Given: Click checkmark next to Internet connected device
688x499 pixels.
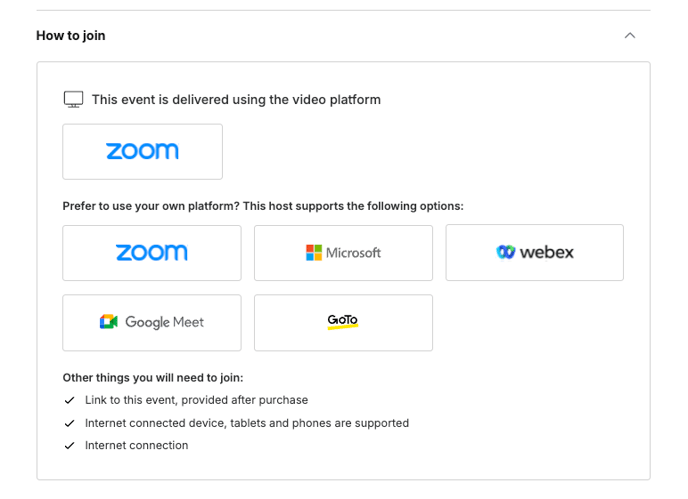Looking at the screenshot, I should tap(69, 423).
